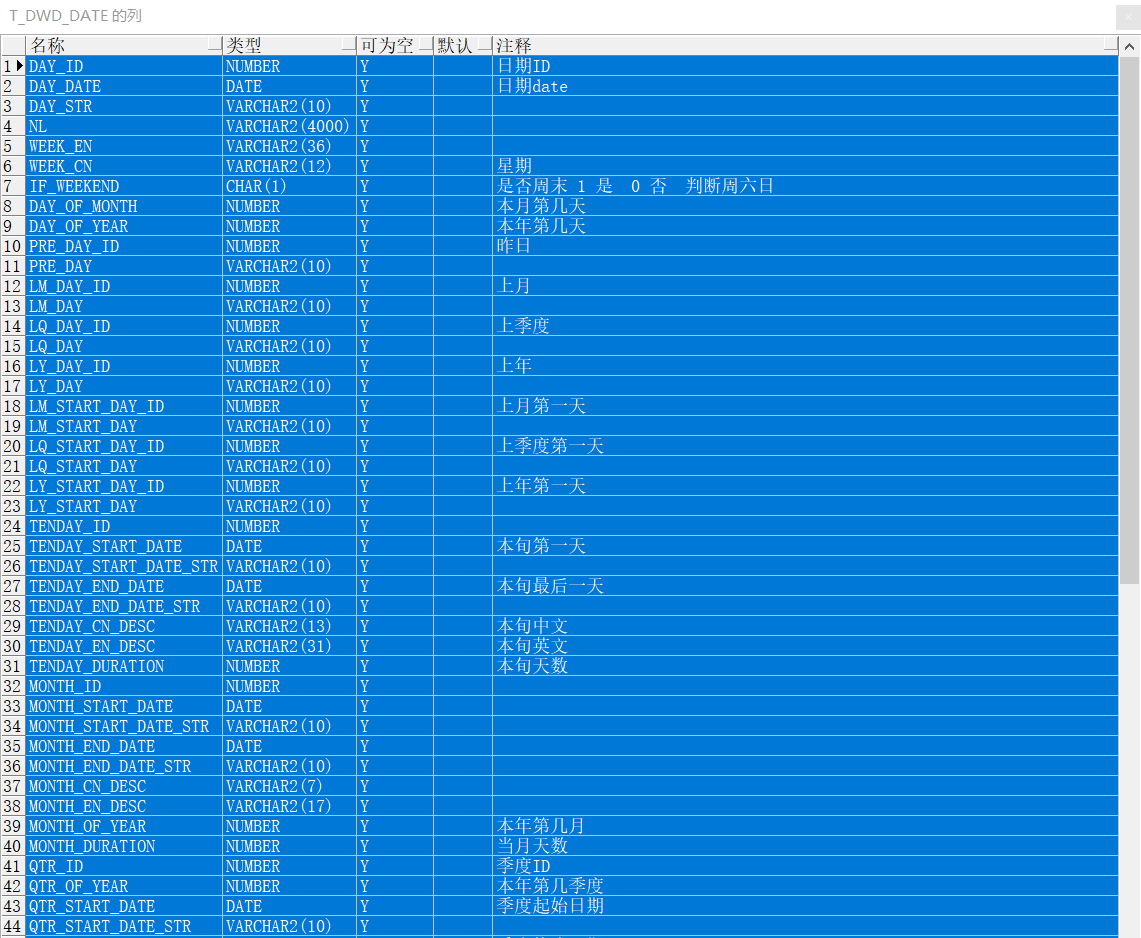Click the 默认 column header

click(x=456, y=45)
